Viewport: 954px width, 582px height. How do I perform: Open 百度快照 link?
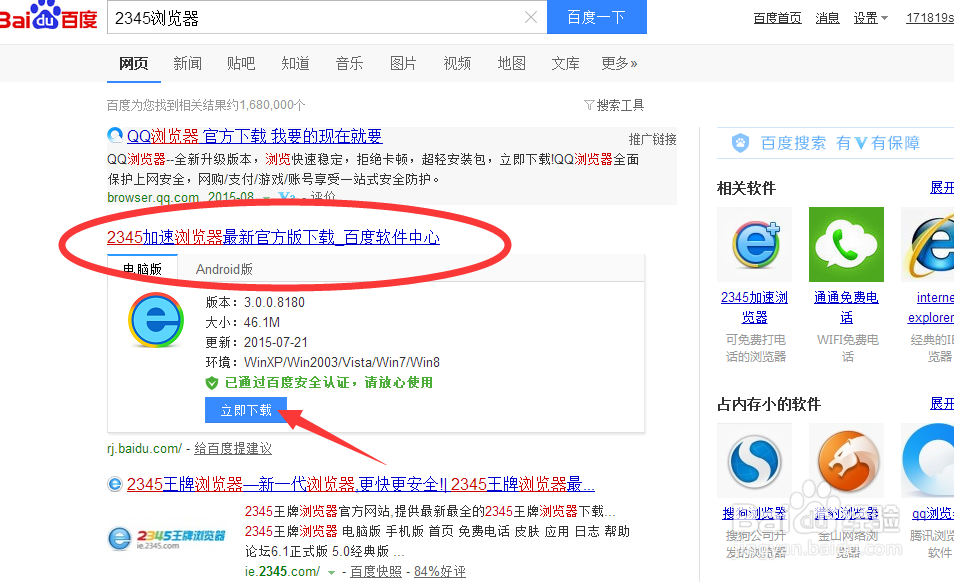pos(376,572)
